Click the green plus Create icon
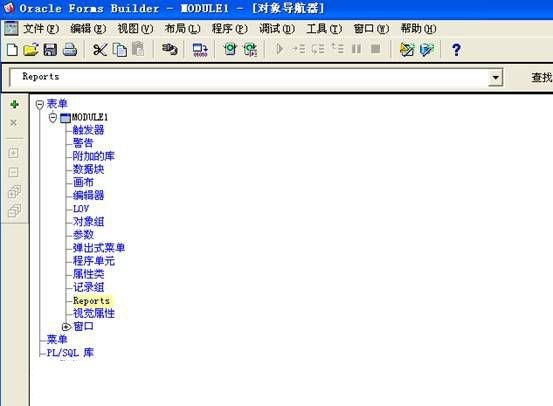553x406 pixels. tap(14, 104)
